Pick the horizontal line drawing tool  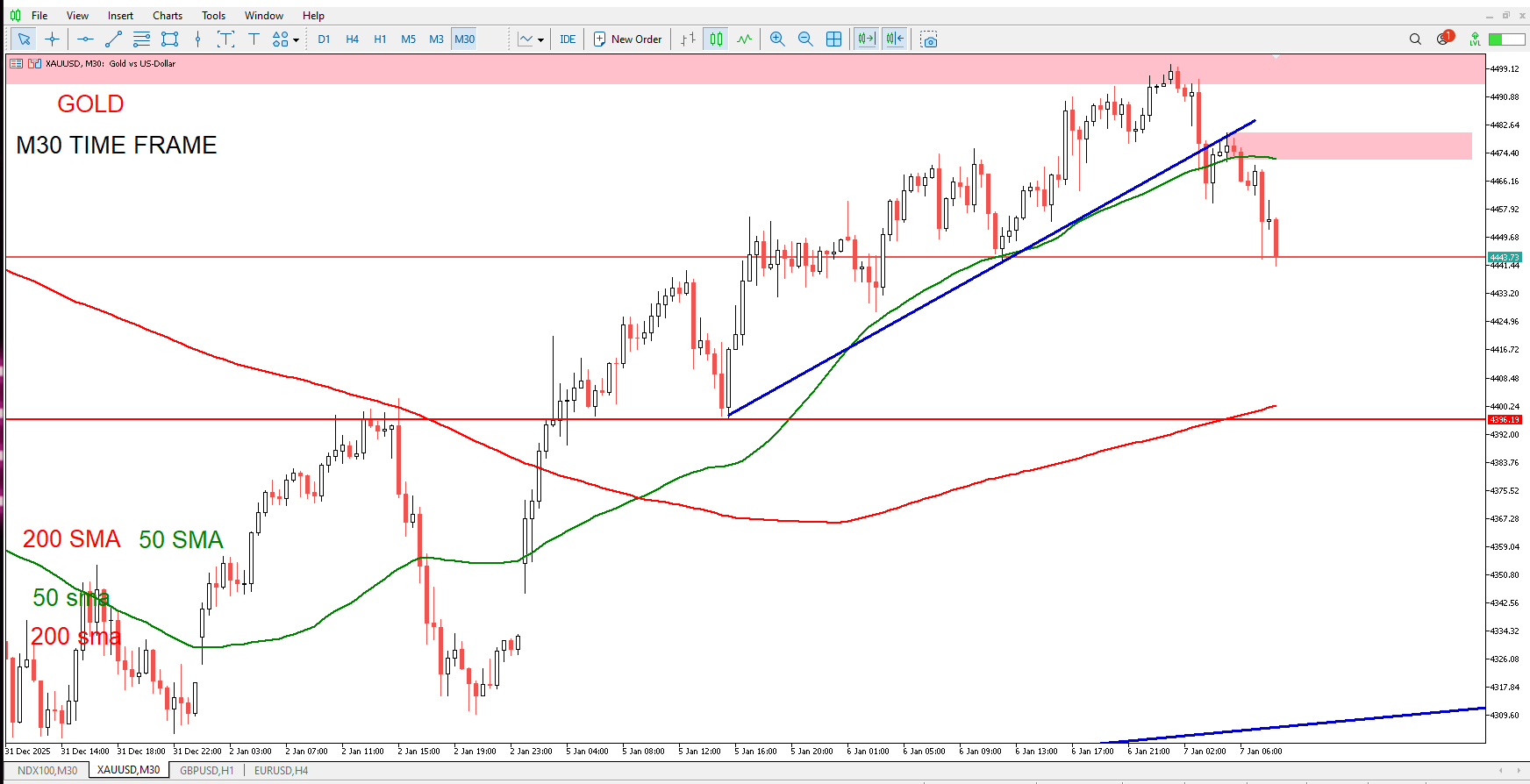[x=85, y=39]
